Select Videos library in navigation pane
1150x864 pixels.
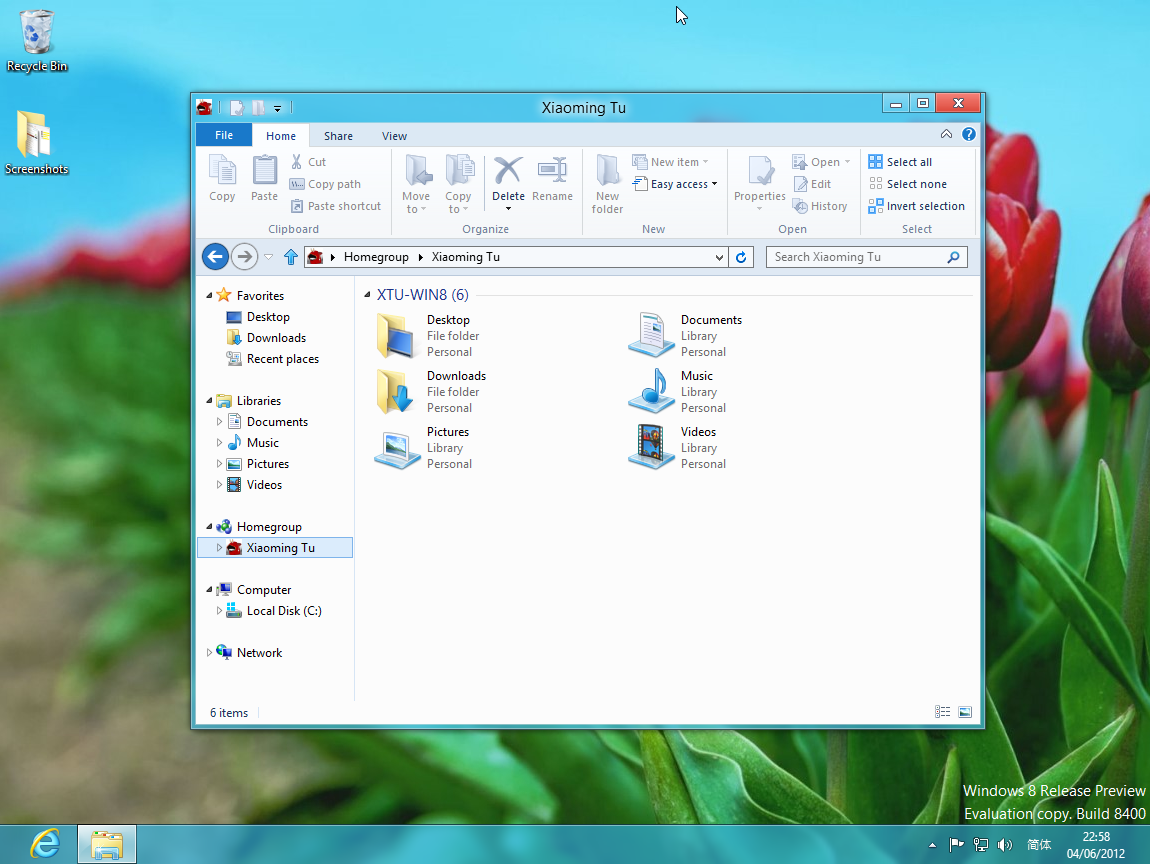254,485
